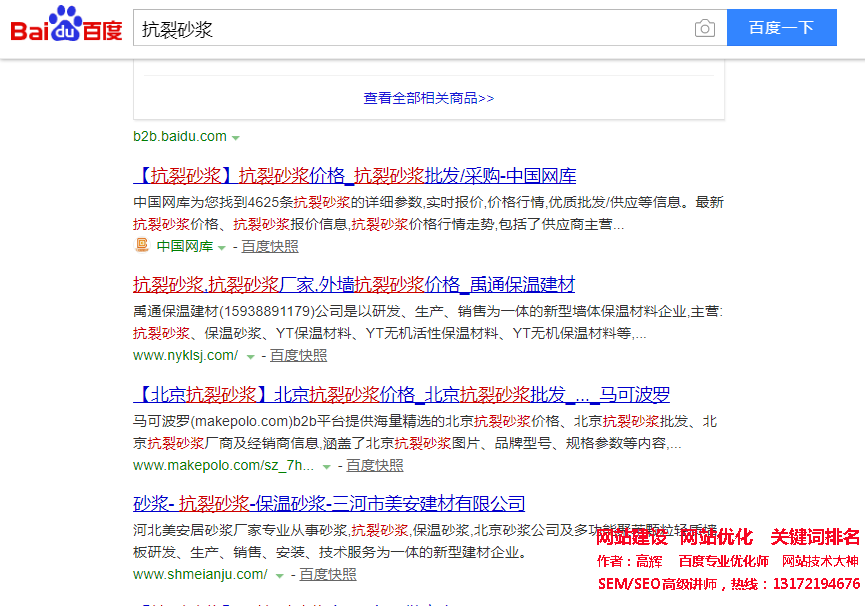This screenshot has height=606, width=865.
Task: Open 百度快照 for the makepolo result
Action: [x=375, y=465]
